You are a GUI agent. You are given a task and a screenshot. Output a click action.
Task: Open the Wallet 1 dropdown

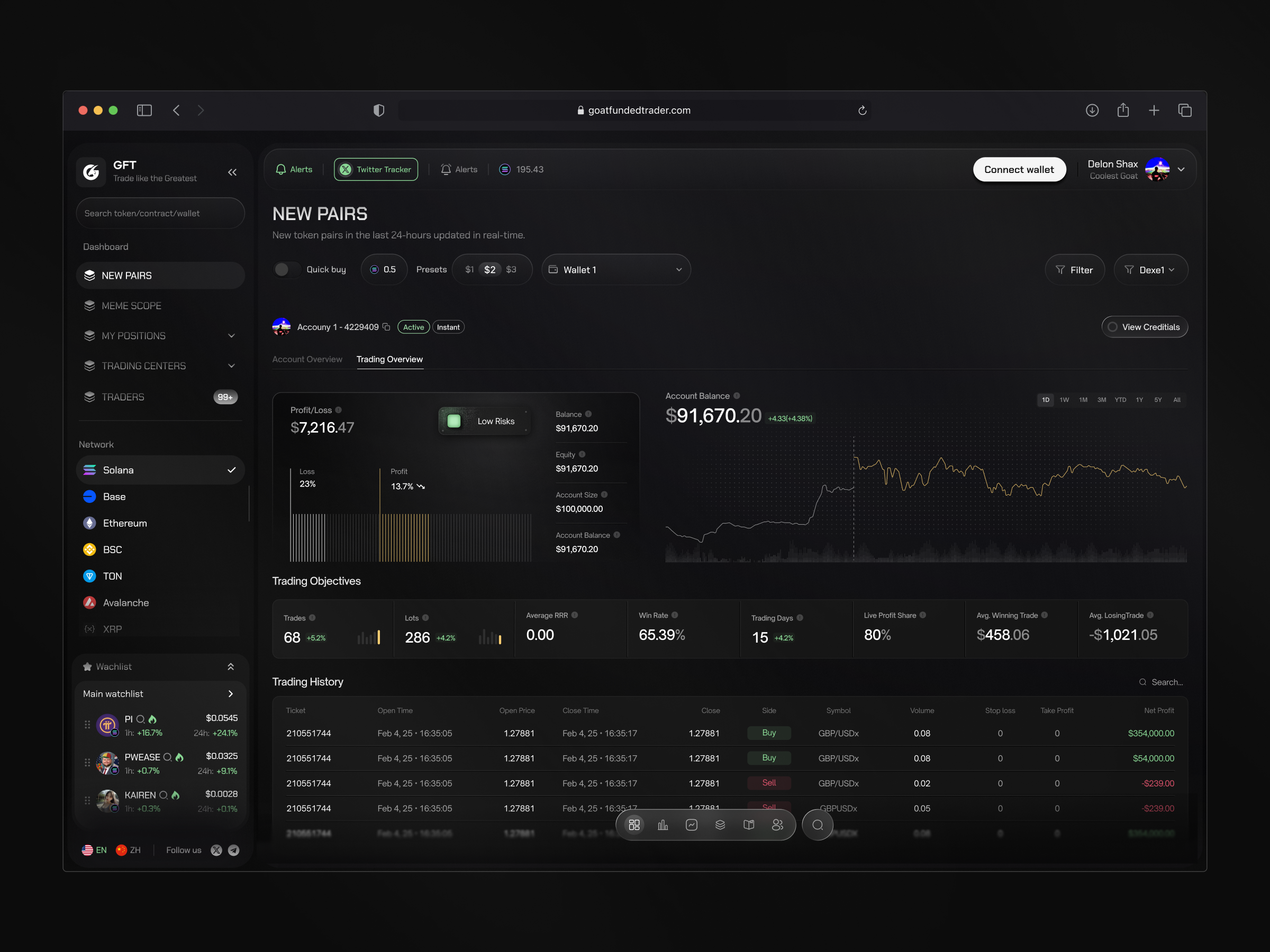pyautogui.click(x=616, y=269)
